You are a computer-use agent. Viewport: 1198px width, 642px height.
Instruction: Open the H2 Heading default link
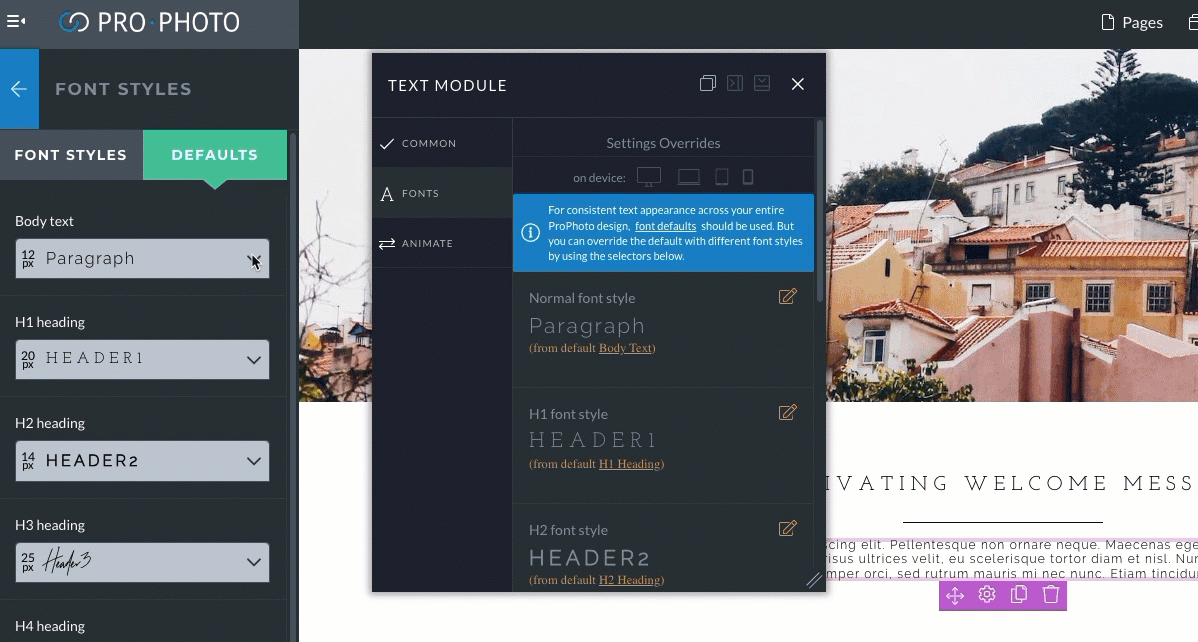(630, 580)
